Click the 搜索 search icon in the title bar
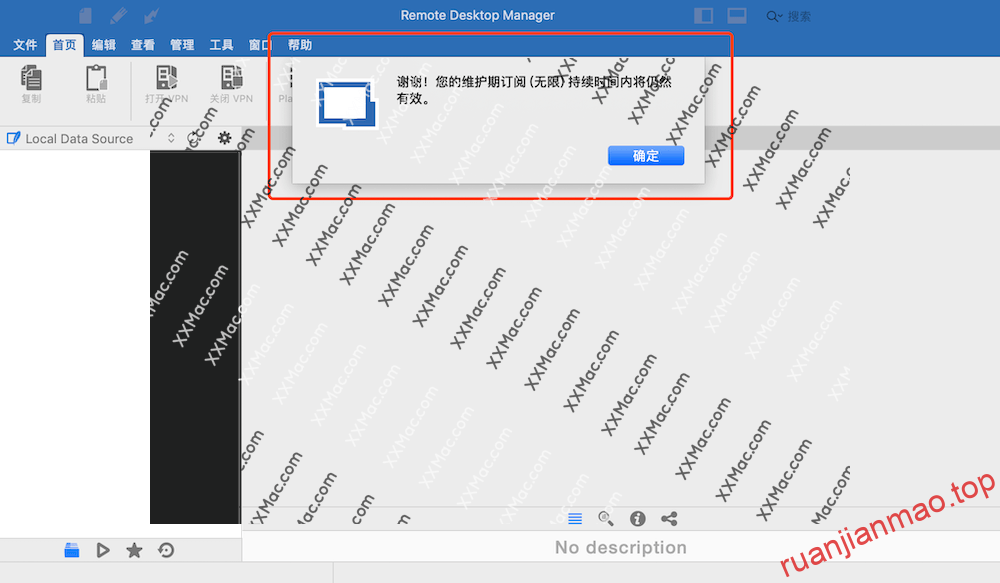1000x583 pixels. pos(773,15)
